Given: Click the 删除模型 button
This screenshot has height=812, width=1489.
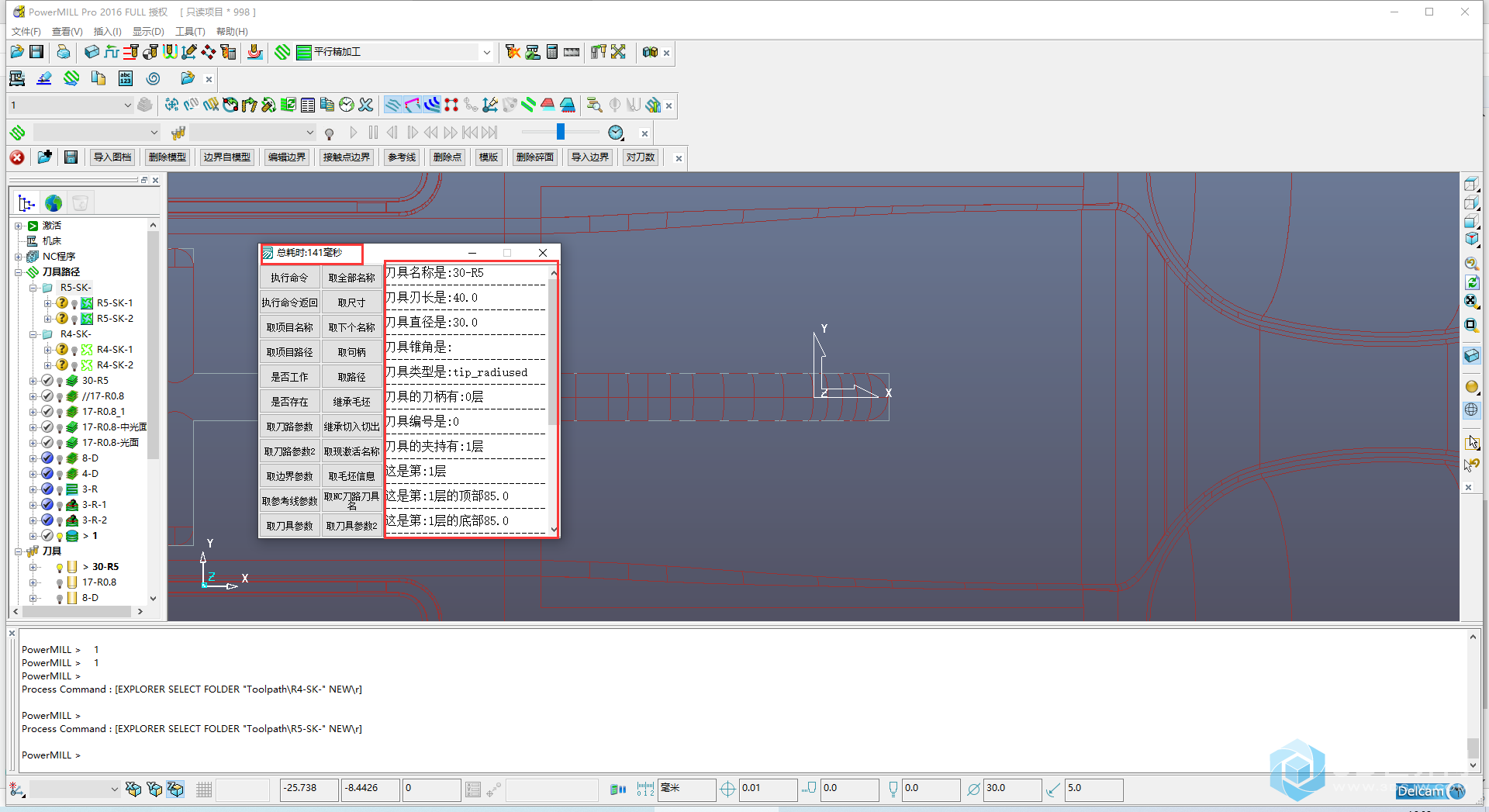Looking at the screenshot, I should coord(168,157).
